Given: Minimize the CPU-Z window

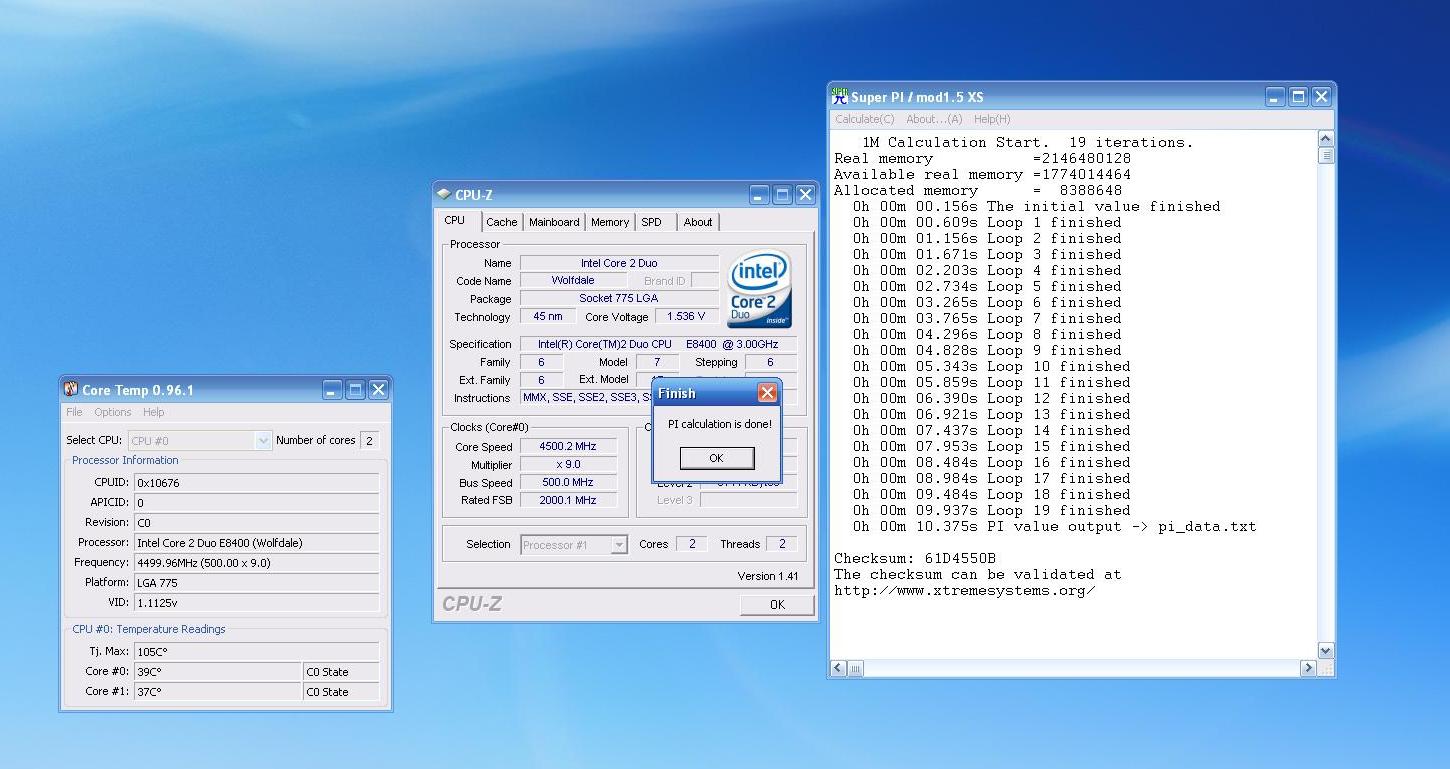Looking at the screenshot, I should (759, 195).
